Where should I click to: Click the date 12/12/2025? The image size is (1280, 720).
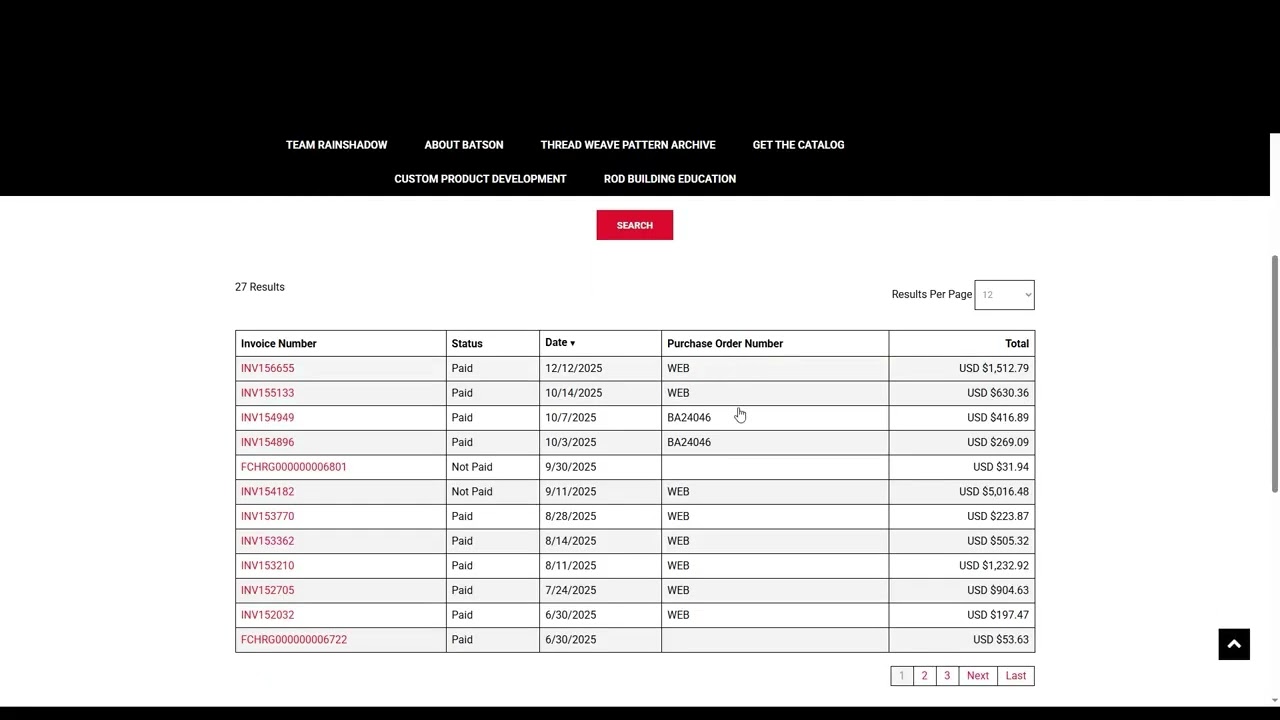pyautogui.click(x=574, y=368)
